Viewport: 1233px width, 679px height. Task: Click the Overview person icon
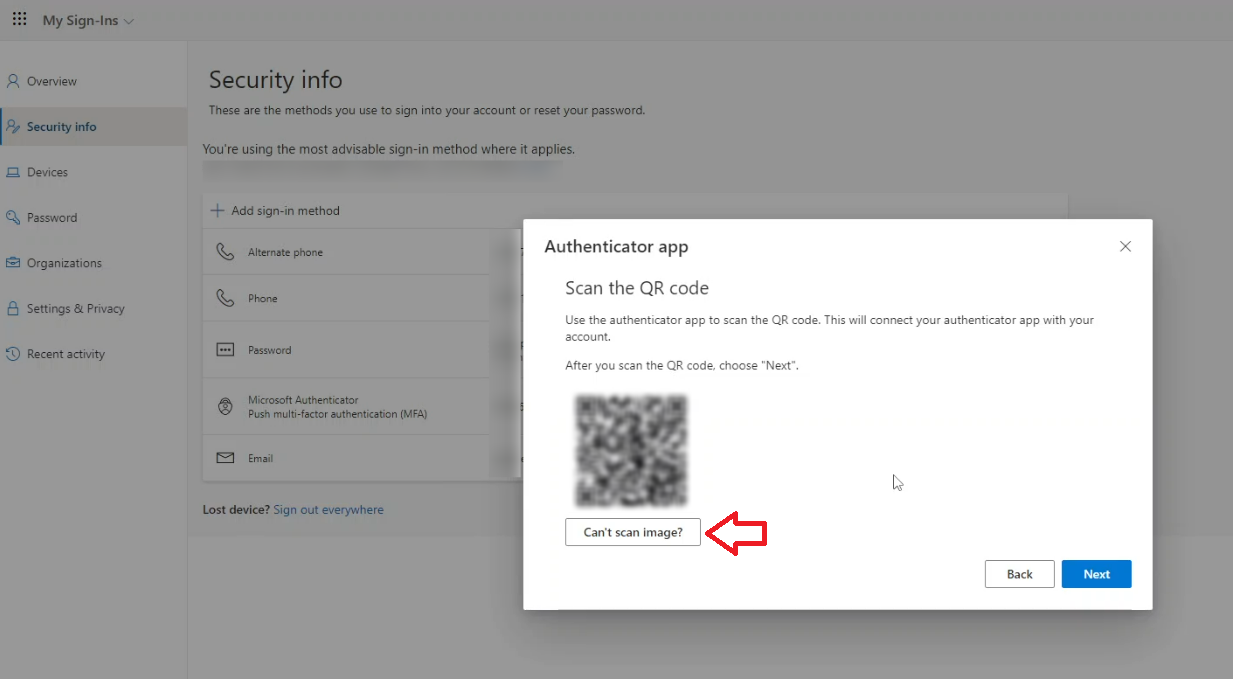click(x=13, y=81)
